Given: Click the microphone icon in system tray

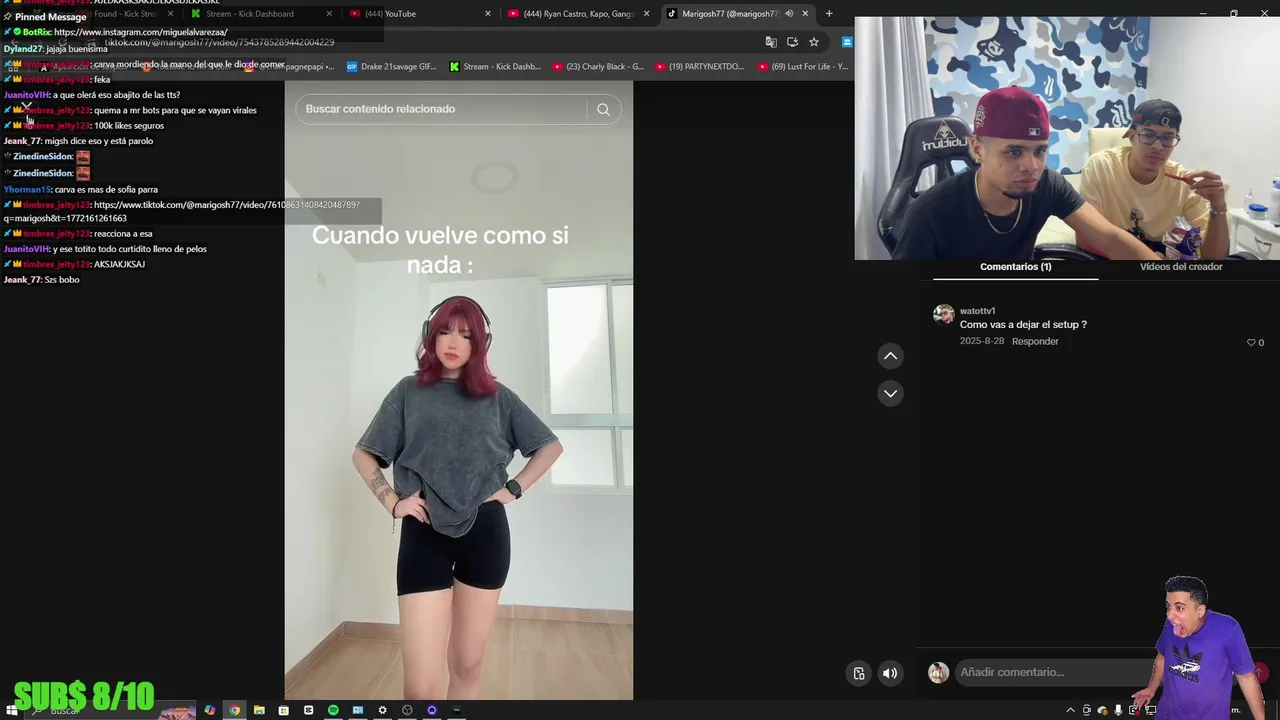Looking at the screenshot, I should click(x=1118, y=710).
